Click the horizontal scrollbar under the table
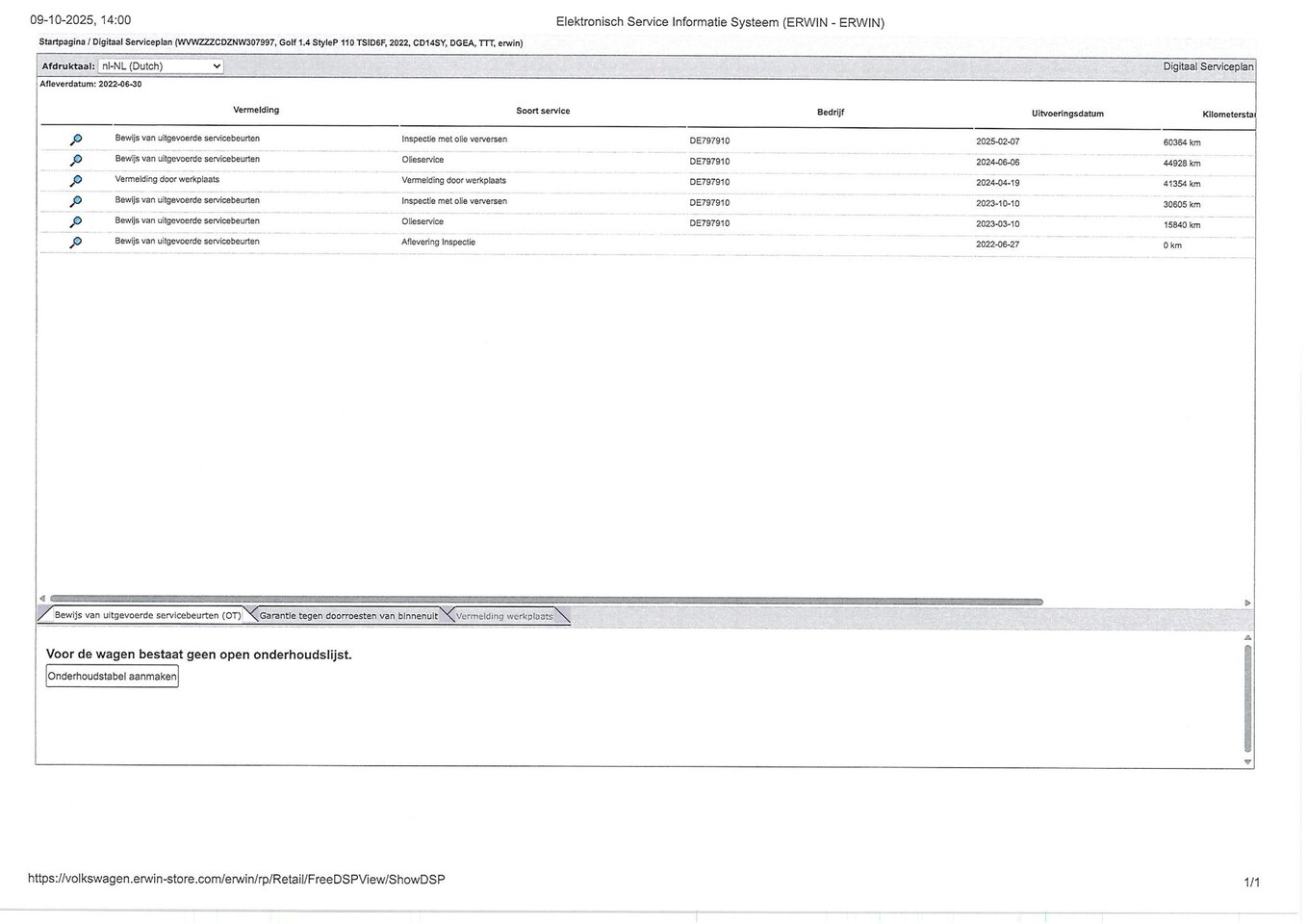This screenshot has width=1307, height=924. pyautogui.click(x=546, y=602)
